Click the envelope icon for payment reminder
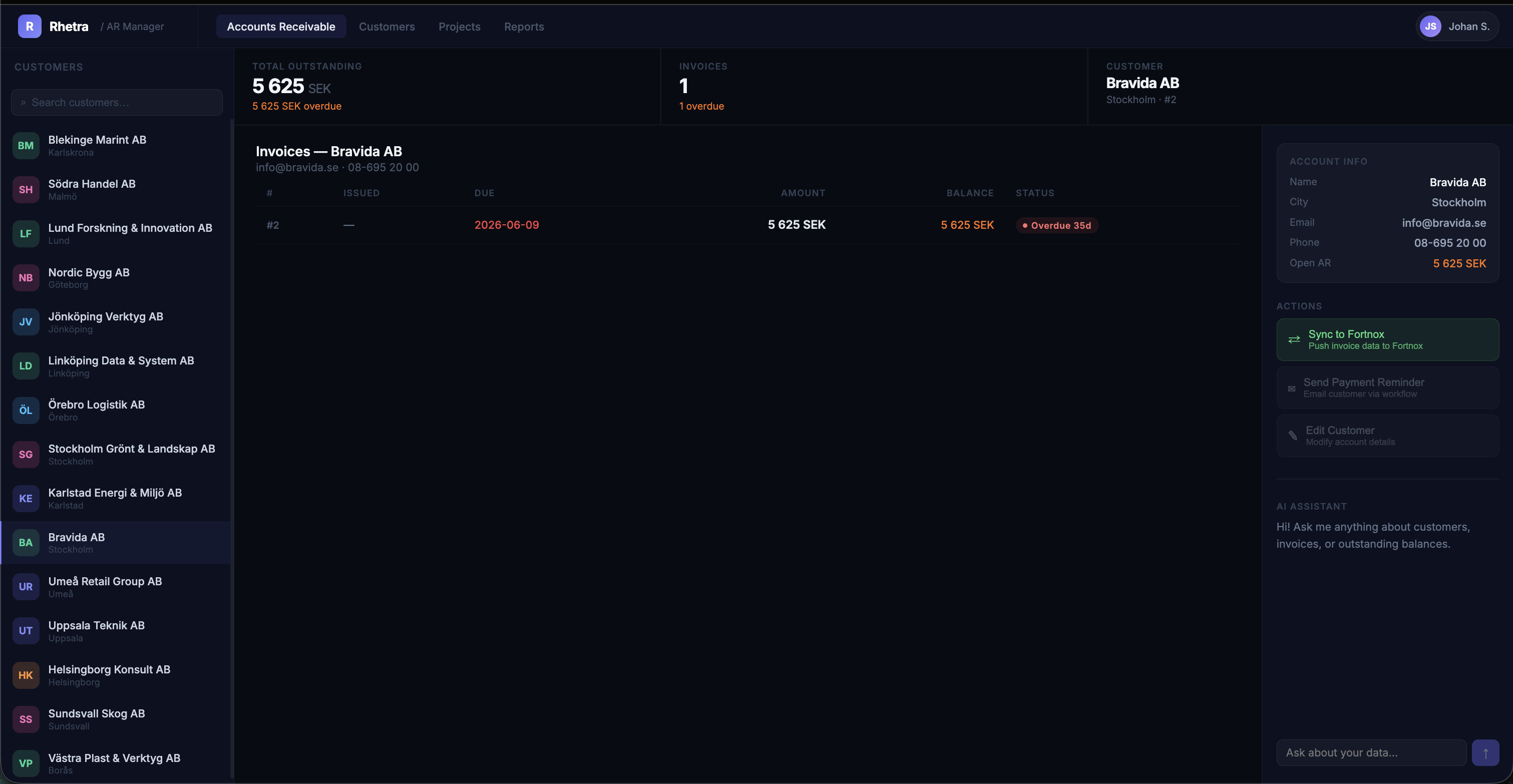Image resolution: width=1513 pixels, height=784 pixels. point(1292,388)
